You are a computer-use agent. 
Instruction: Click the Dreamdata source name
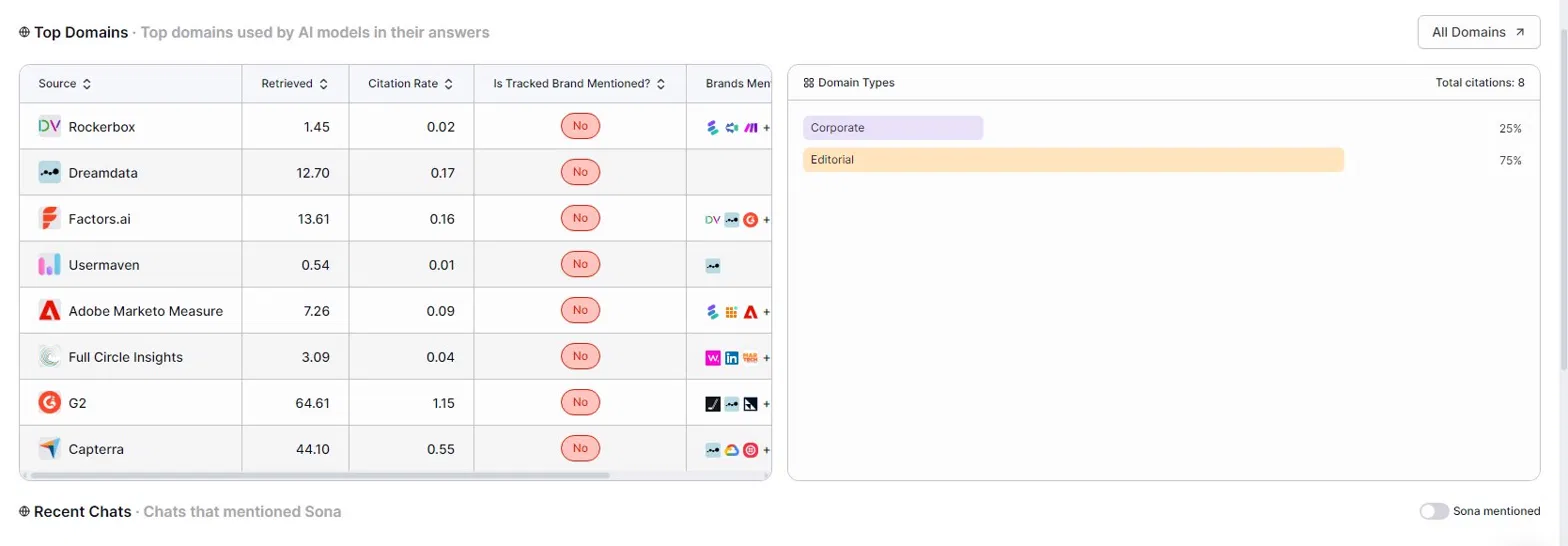[x=103, y=173]
